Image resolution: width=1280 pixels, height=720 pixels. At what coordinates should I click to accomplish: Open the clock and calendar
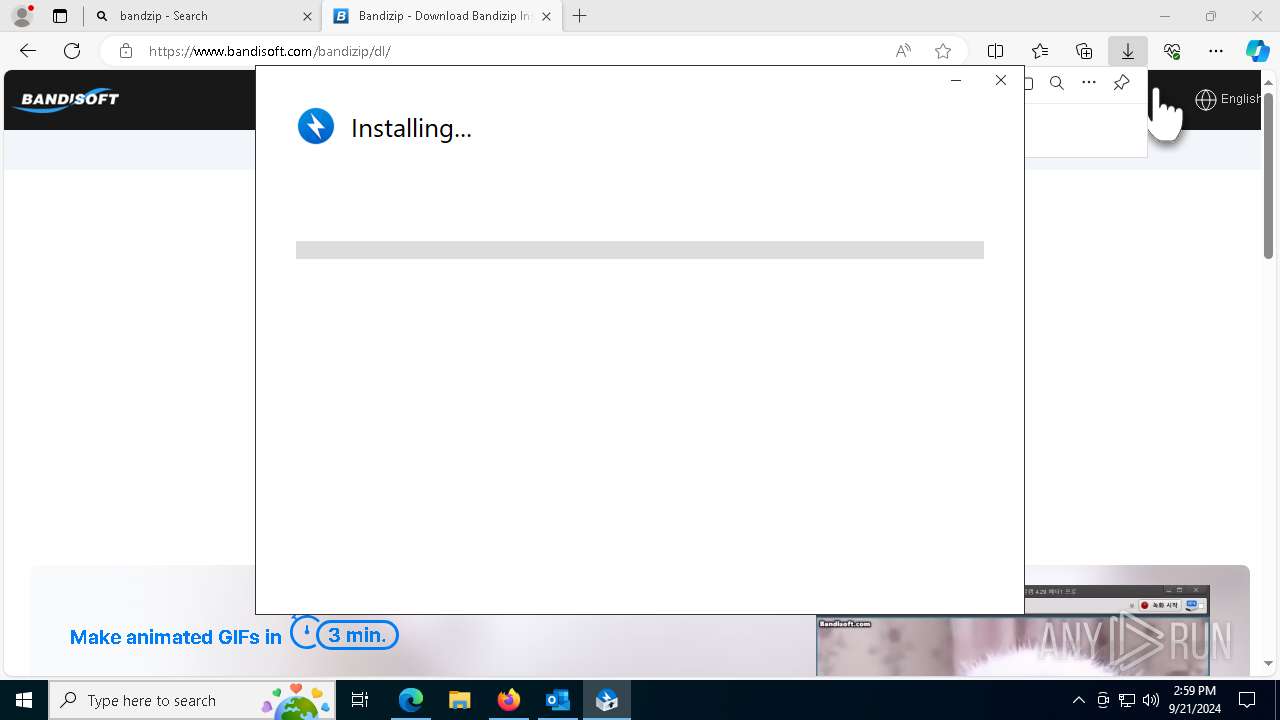(1194, 700)
